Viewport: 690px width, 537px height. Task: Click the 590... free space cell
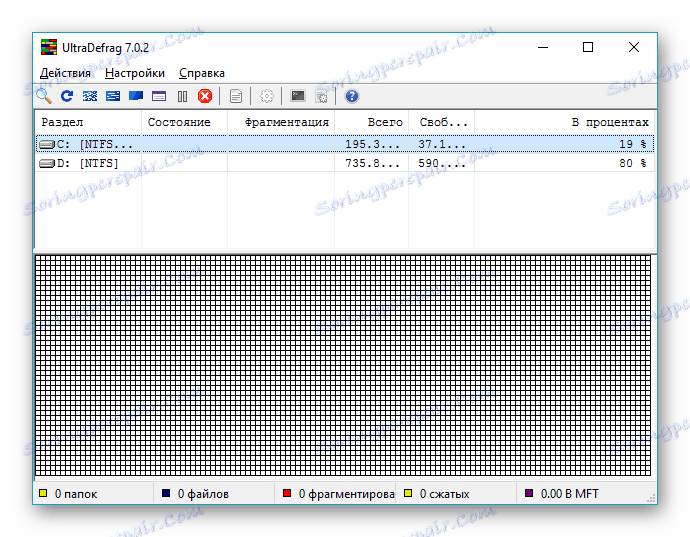click(x=442, y=163)
